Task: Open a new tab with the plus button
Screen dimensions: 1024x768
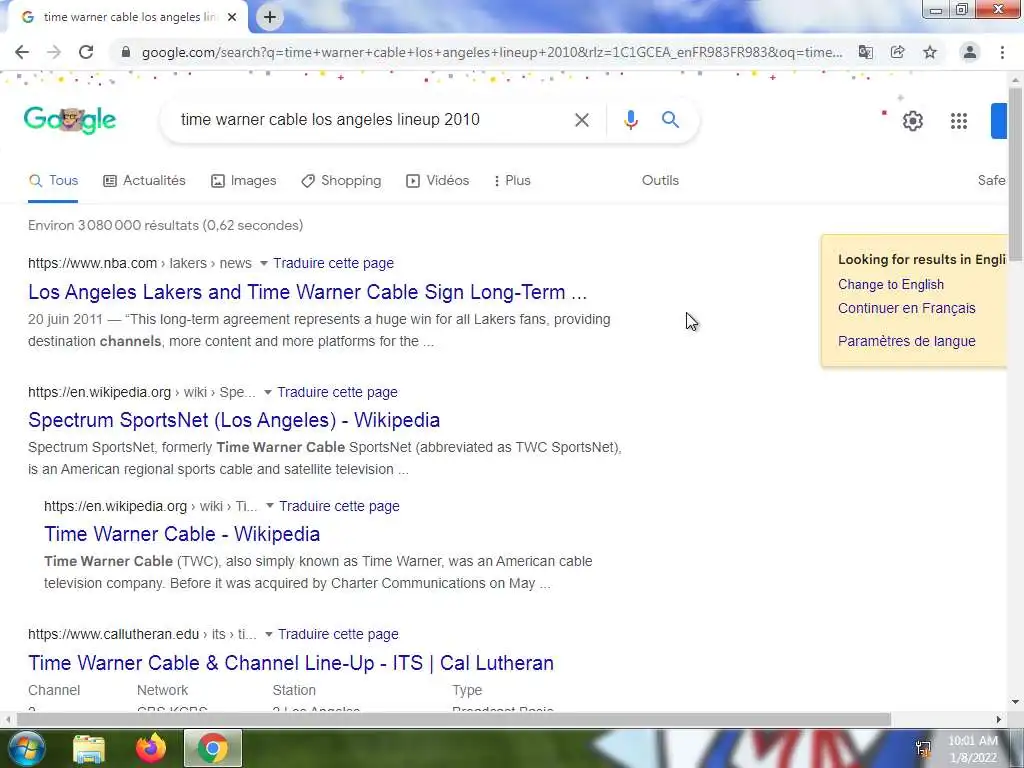Action: coord(270,18)
